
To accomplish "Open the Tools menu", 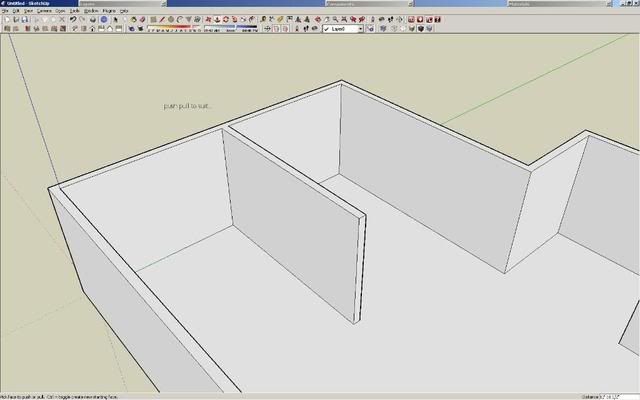I will (74, 11).
